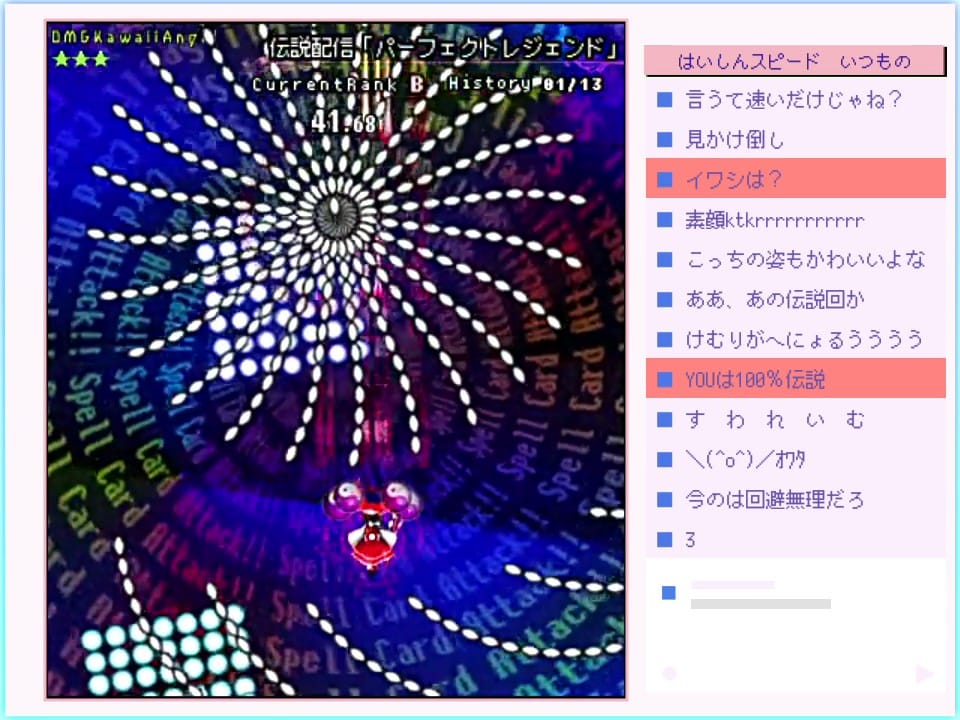
Task: Click the comment こっちの姿もかわいいよな
Action: 806,260
